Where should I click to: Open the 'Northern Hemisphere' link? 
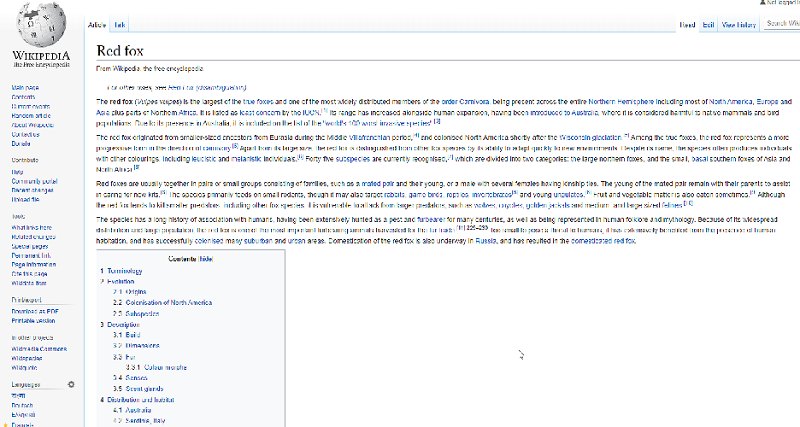point(621,102)
